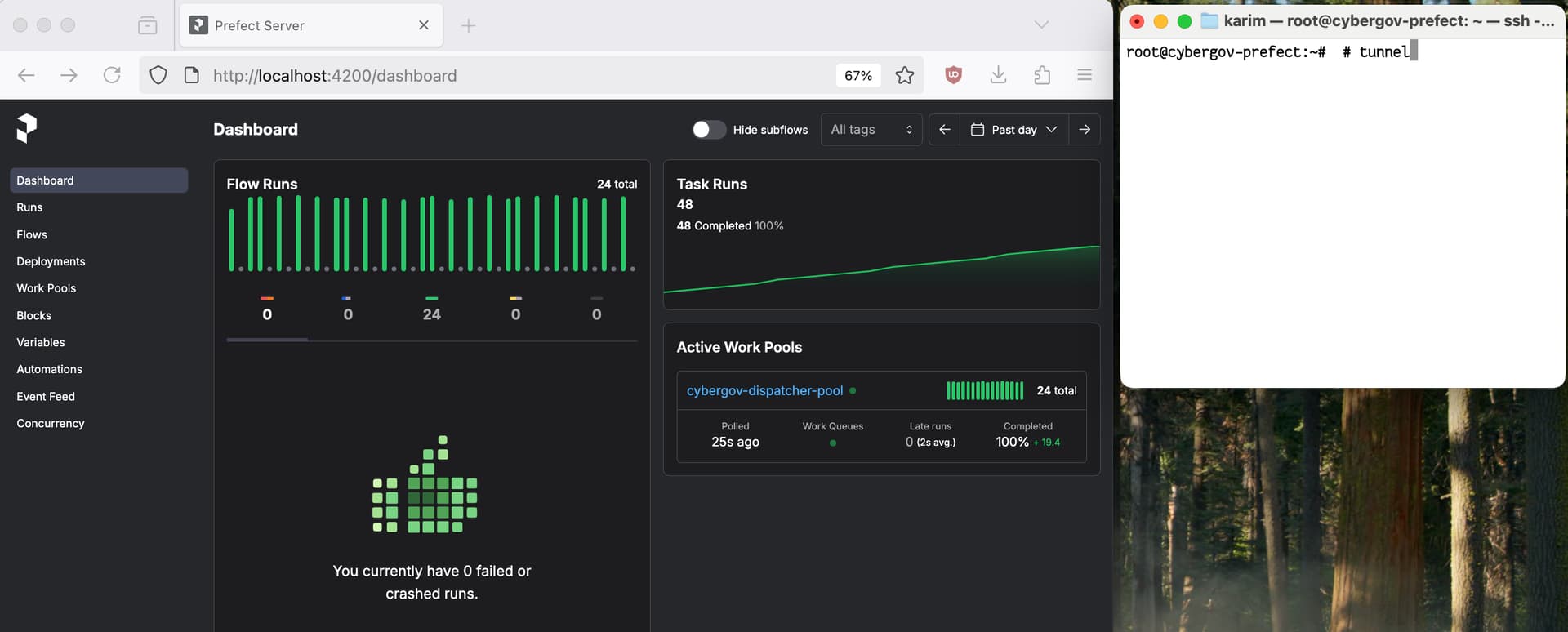Go back with the browser back arrow
Screen dimensions: 1568x632
(x=26, y=75)
